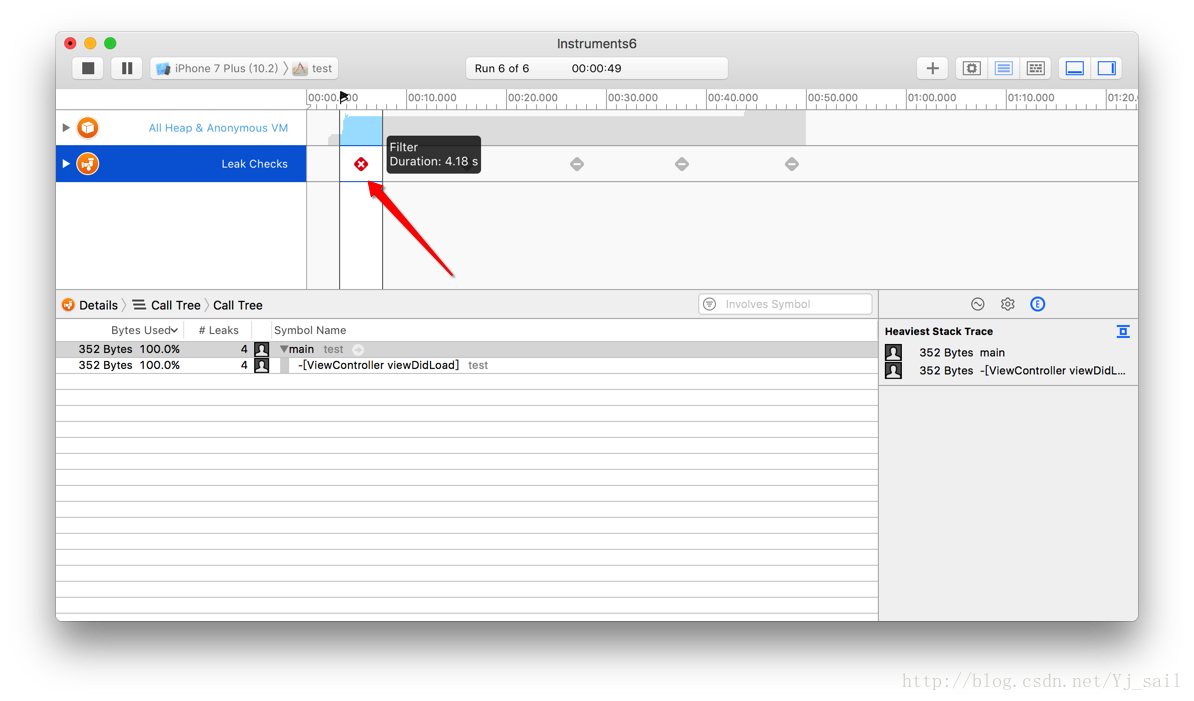Viewport: 1194px width, 701px height.
Task: Select the Leak Checks track label
Action: [x=254, y=164]
